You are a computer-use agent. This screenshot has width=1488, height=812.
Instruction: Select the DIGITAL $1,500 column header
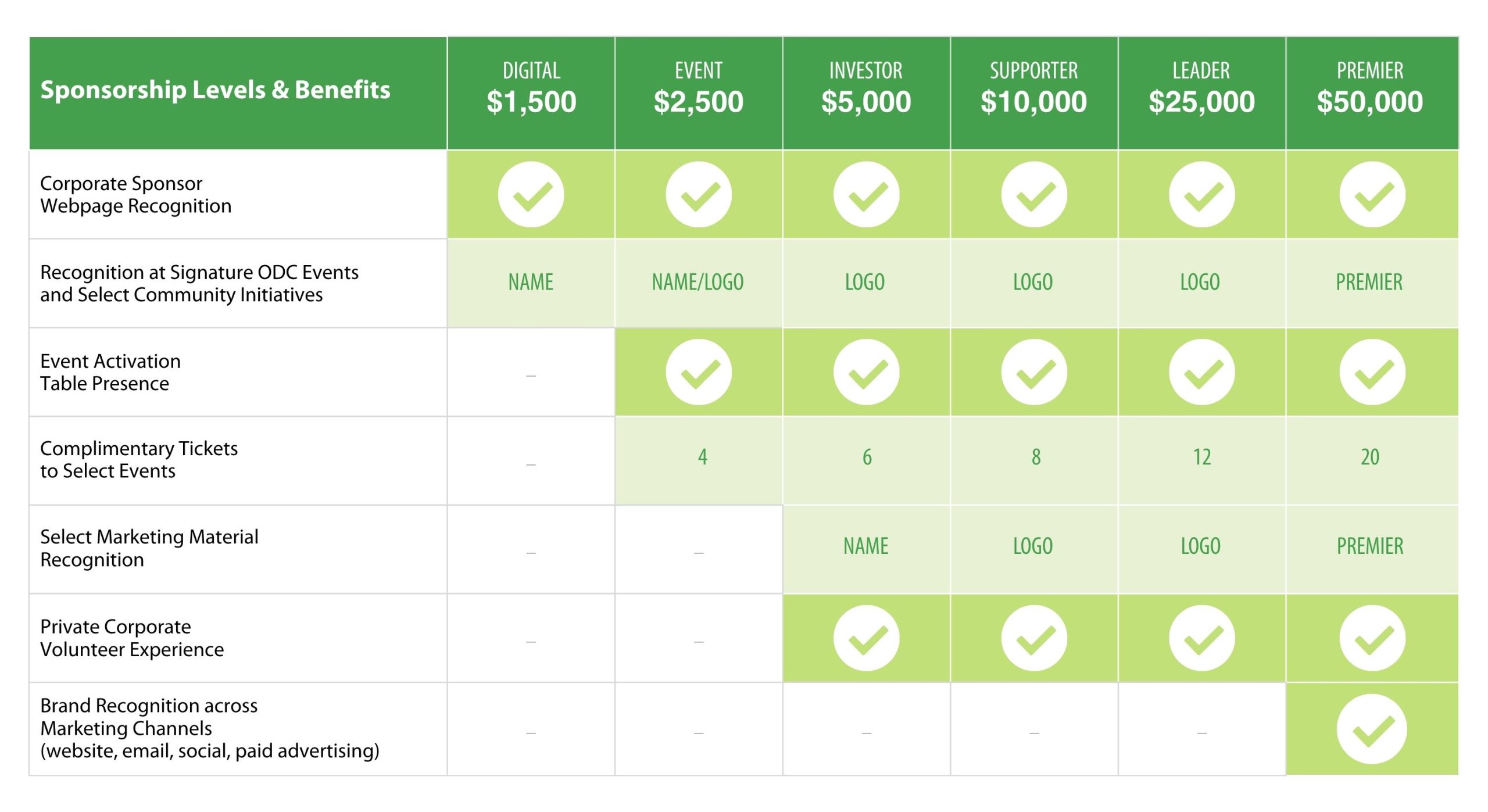(531, 93)
